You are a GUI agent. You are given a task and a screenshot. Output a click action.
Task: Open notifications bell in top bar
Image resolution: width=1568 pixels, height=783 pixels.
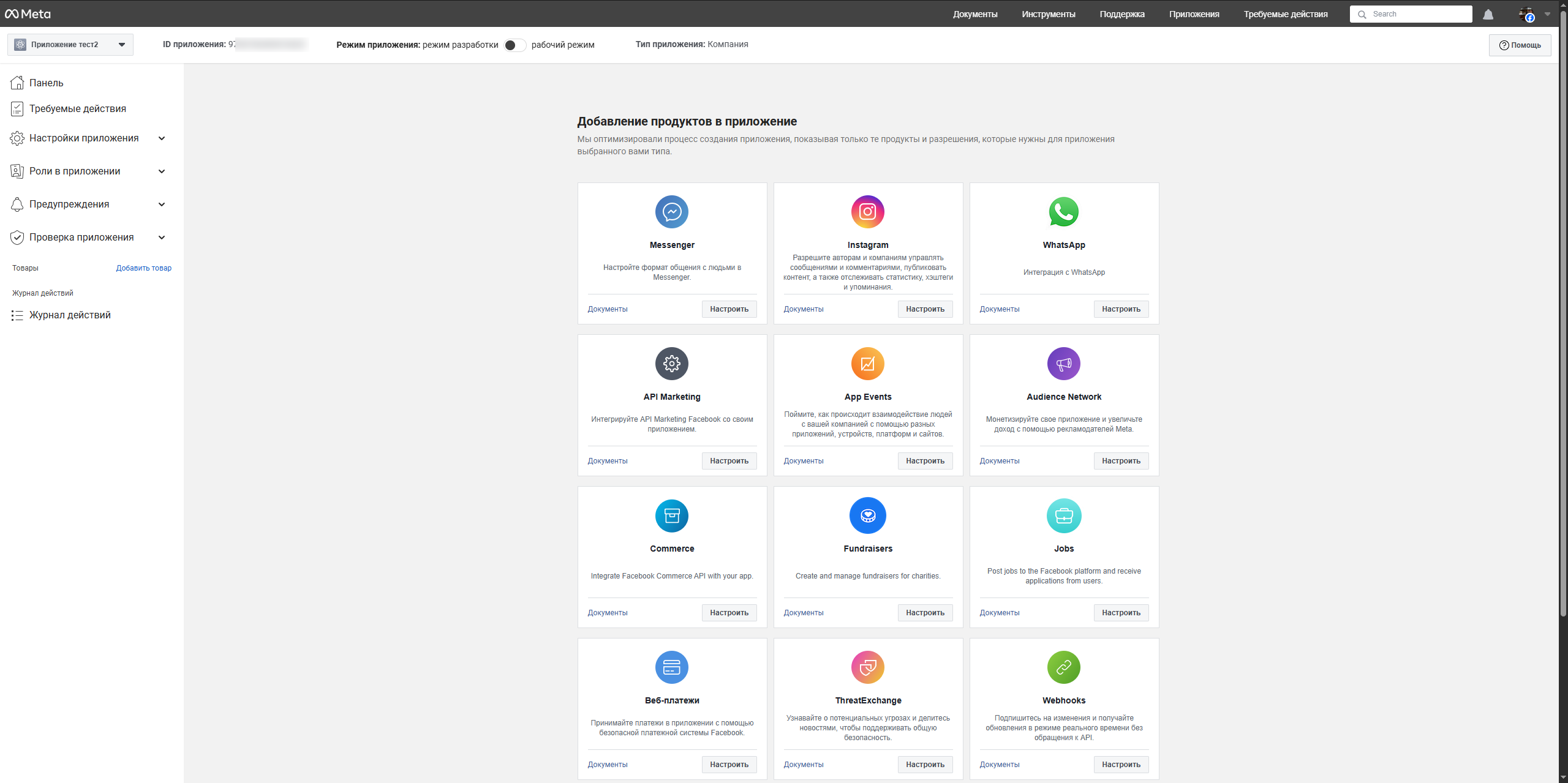(x=1488, y=14)
